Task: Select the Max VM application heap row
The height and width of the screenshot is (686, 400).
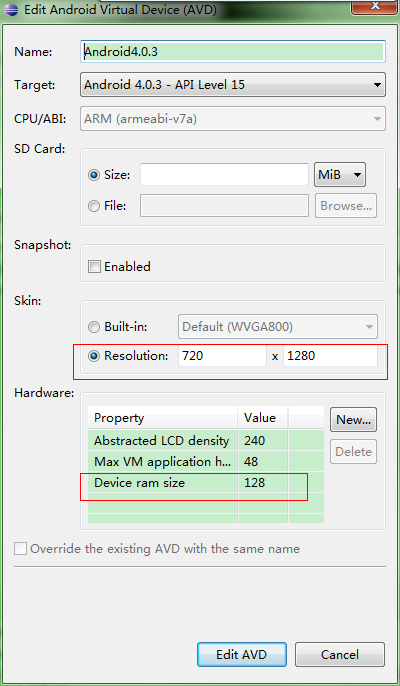Action: 206,462
